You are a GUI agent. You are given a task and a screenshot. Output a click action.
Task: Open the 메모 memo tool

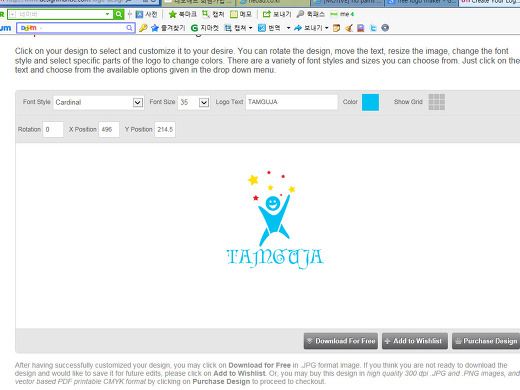241,14
